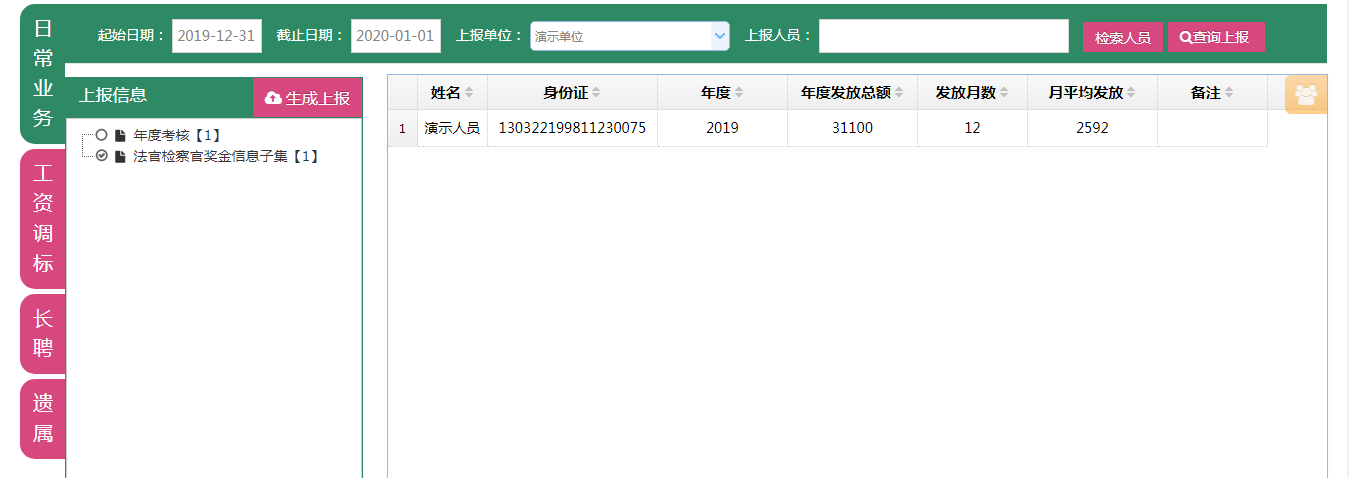Click the 年度发放总额 column header label
The height and width of the screenshot is (478, 1349).
[845, 93]
